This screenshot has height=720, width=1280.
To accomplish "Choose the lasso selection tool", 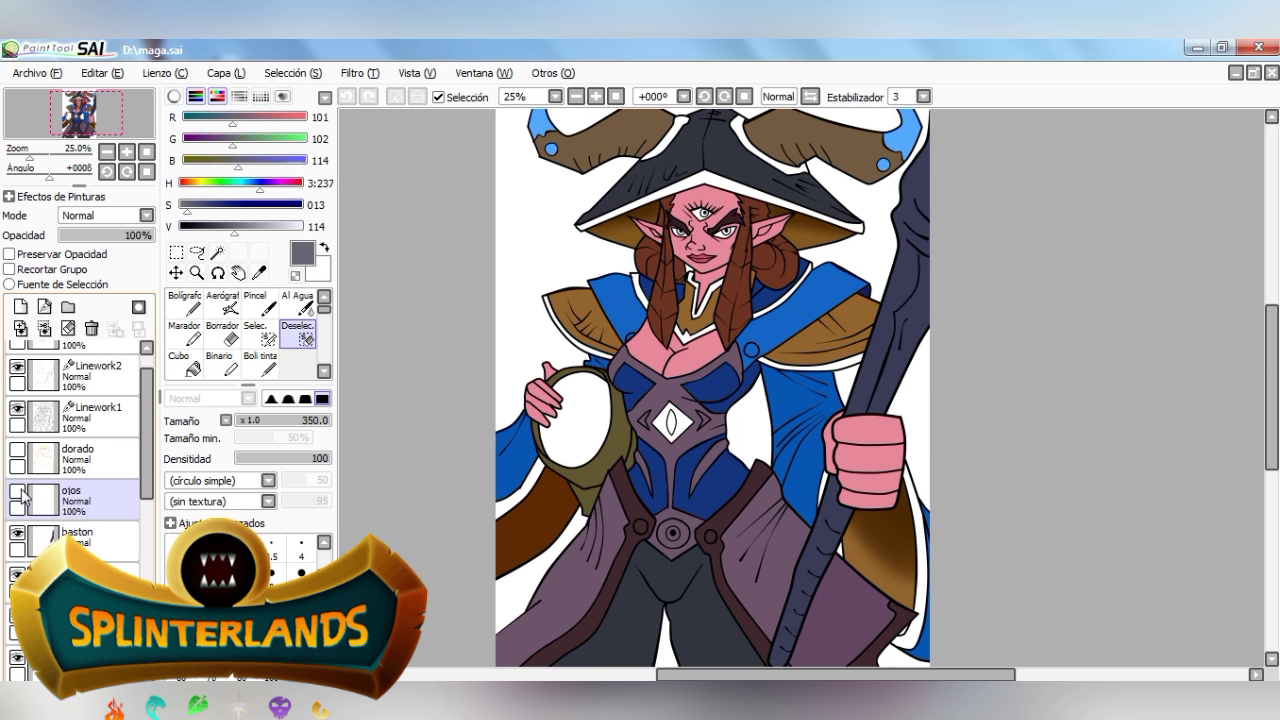I will 197,253.
